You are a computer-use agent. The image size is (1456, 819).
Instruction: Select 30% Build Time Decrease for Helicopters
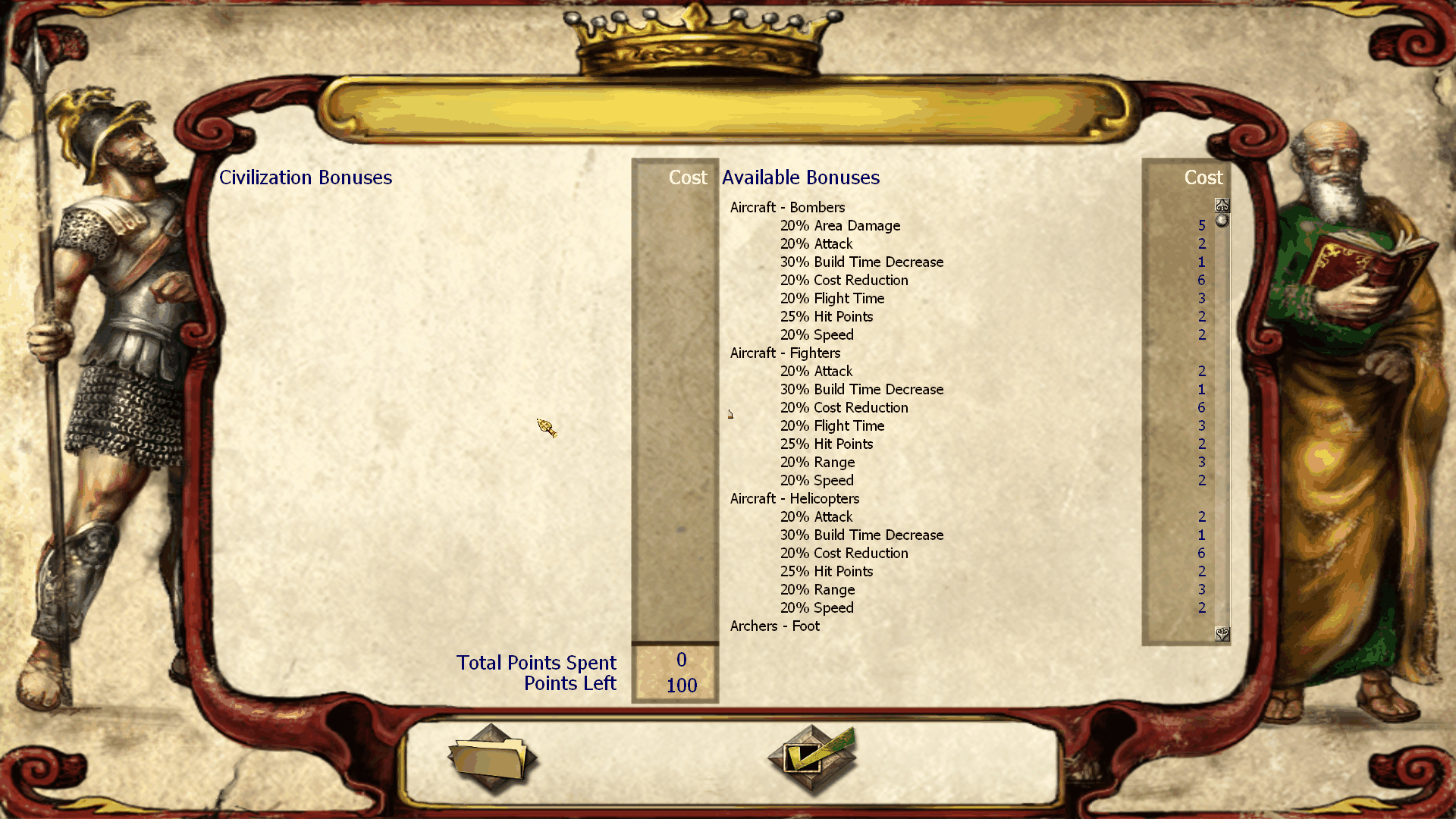coord(860,534)
